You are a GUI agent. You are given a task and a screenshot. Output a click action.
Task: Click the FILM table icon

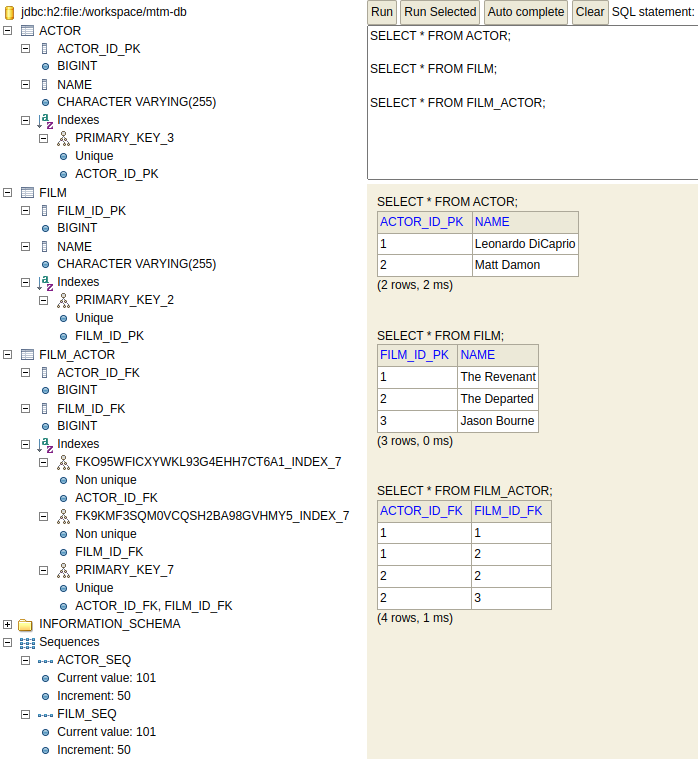point(27,193)
